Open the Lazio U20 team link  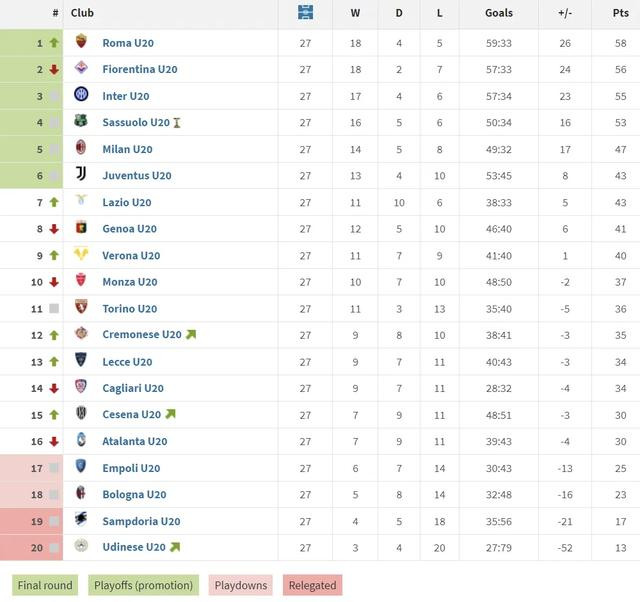point(127,202)
